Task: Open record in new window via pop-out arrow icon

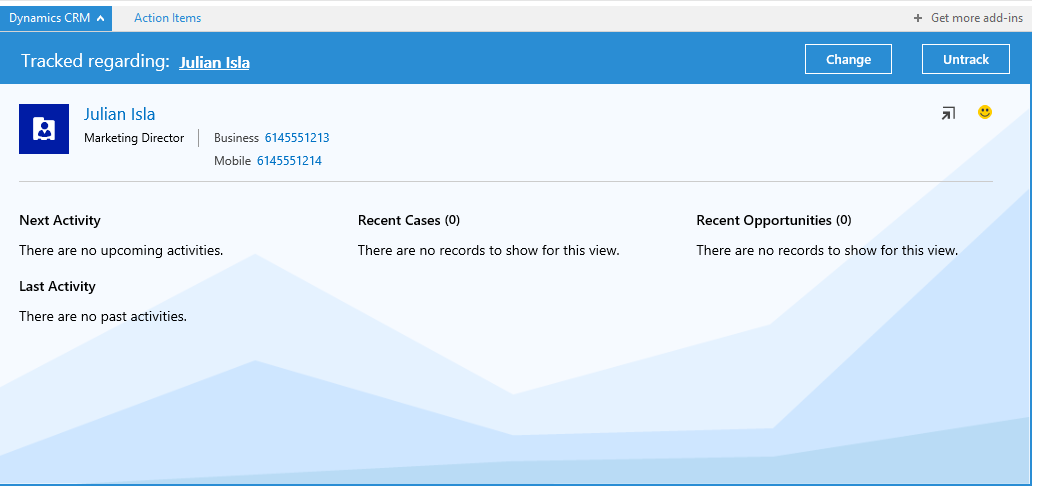Action: tap(948, 114)
